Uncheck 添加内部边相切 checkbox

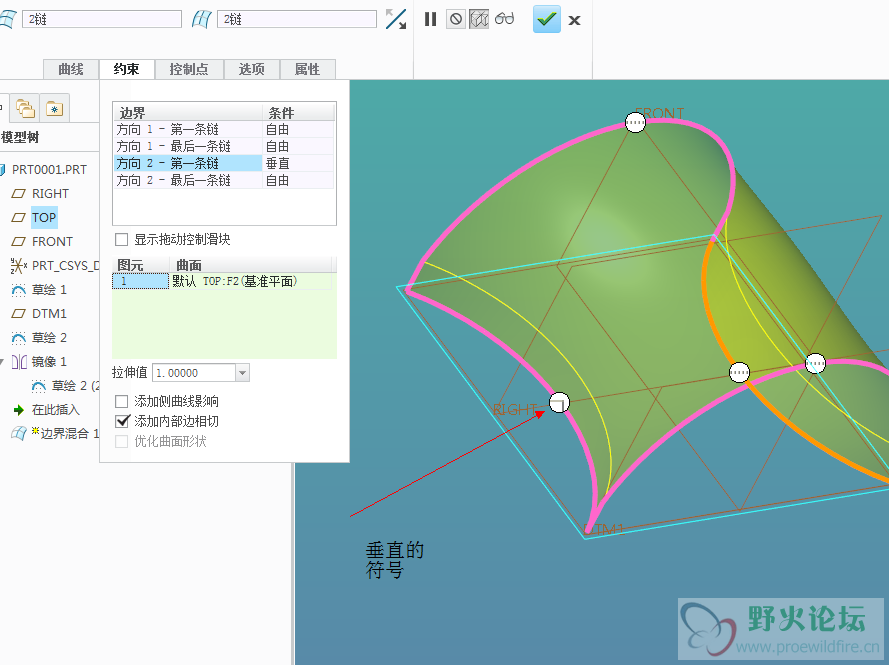[x=122, y=421]
